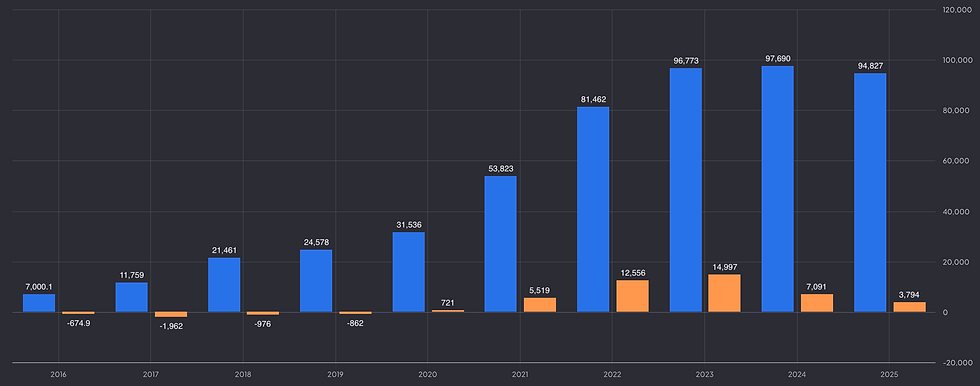Viewport: 980px width, 386px height.
Task: Click the value label -674.9
Action: [79, 323]
